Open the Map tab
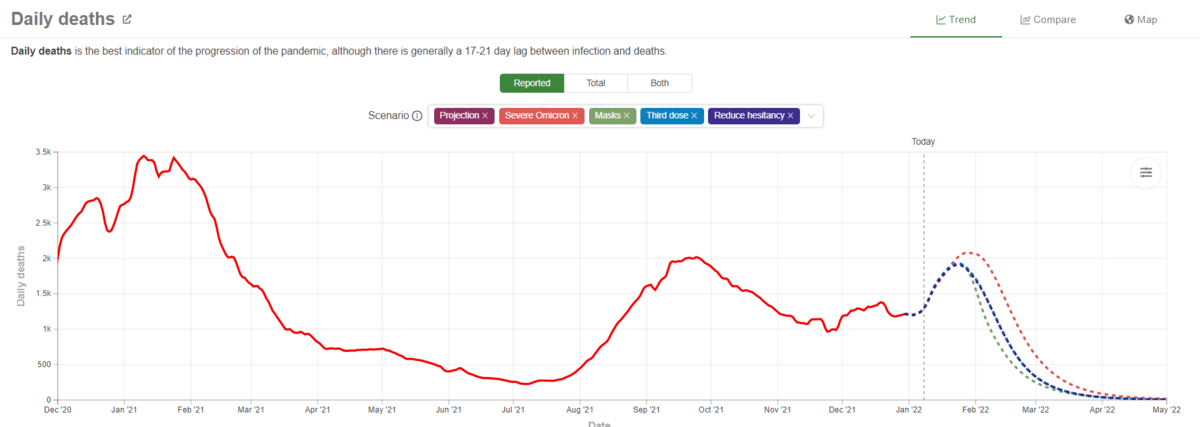Image resolution: width=1200 pixels, height=427 pixels. (1140, 19)
